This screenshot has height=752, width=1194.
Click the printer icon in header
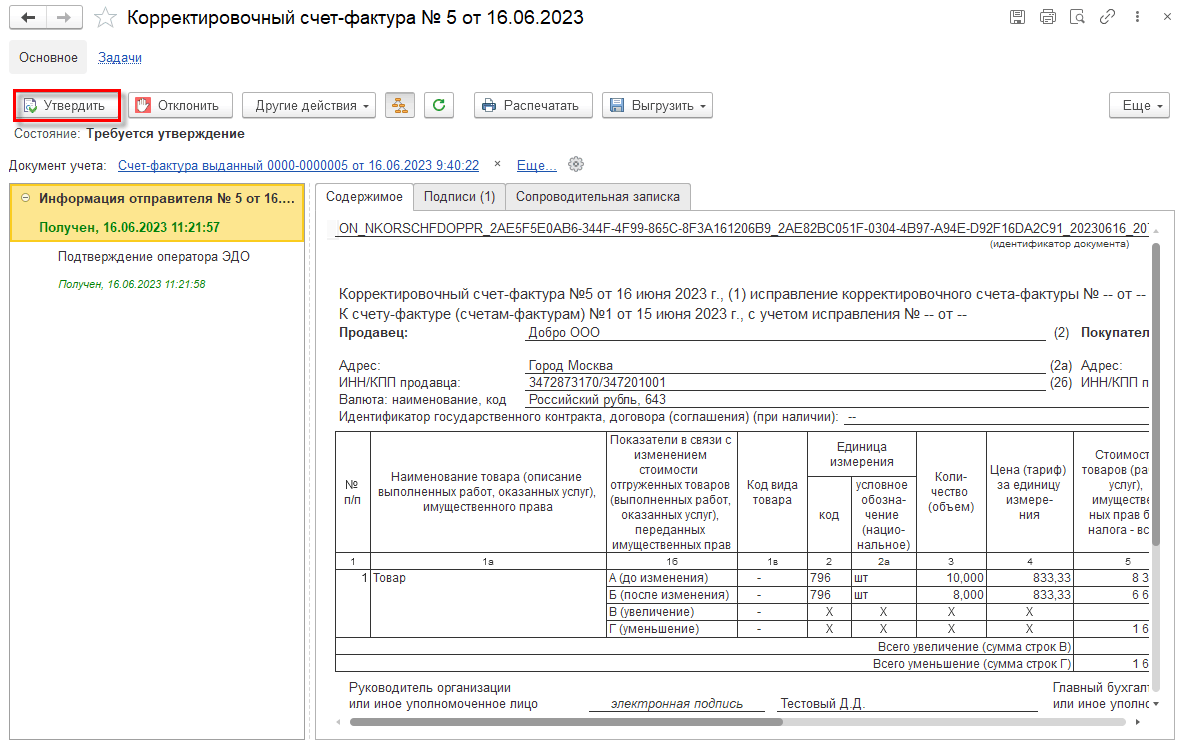pos(1048,17)
